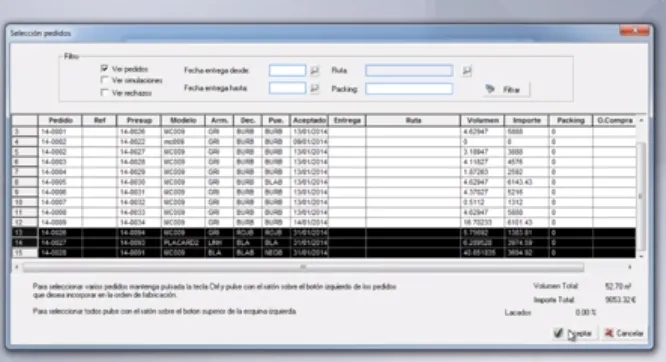Select row 11 via its row header
The width and height of the screenshot is (666, 362).
[25, 212]
